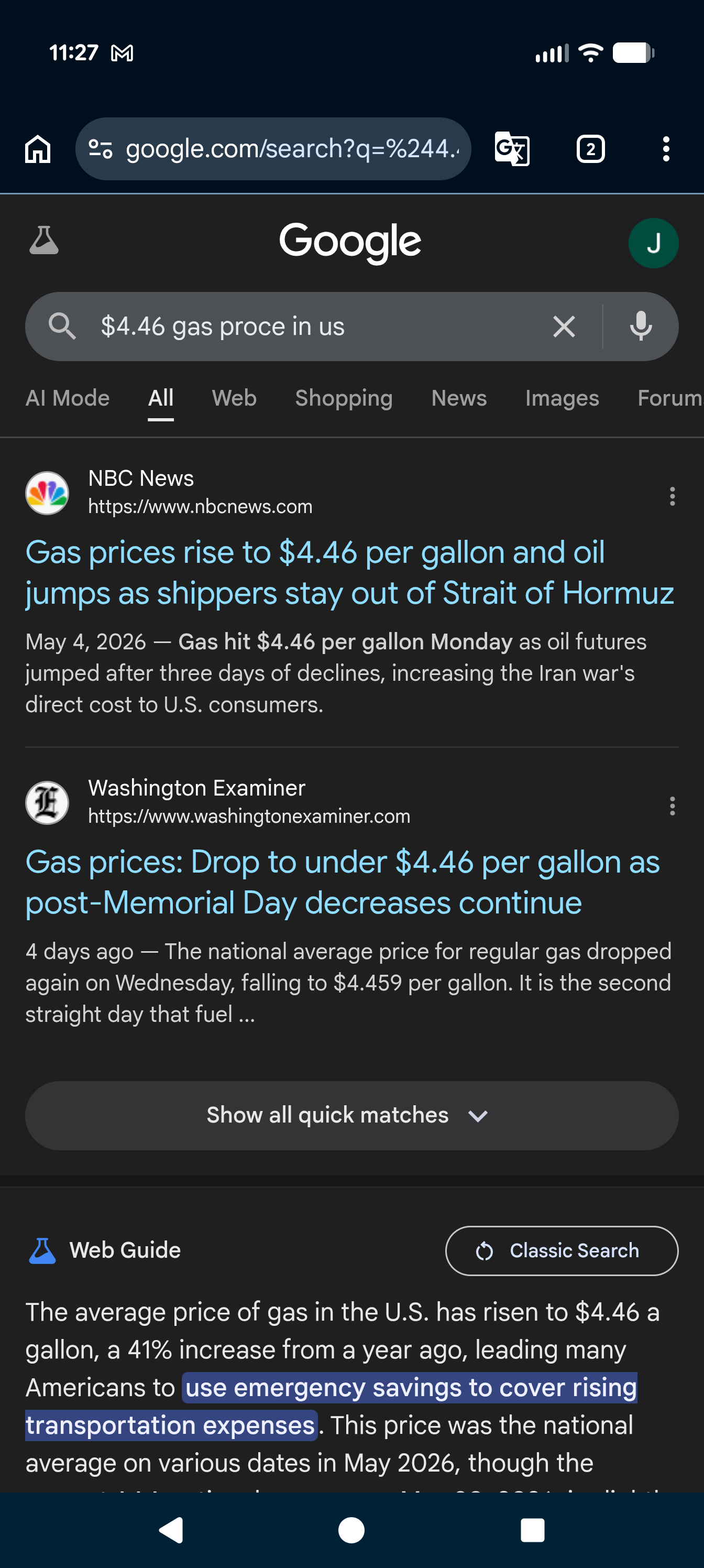This screenshot has height=1568, width=704.
Task: Tap the Android back navigation button
Action: tap(171, 1530)
